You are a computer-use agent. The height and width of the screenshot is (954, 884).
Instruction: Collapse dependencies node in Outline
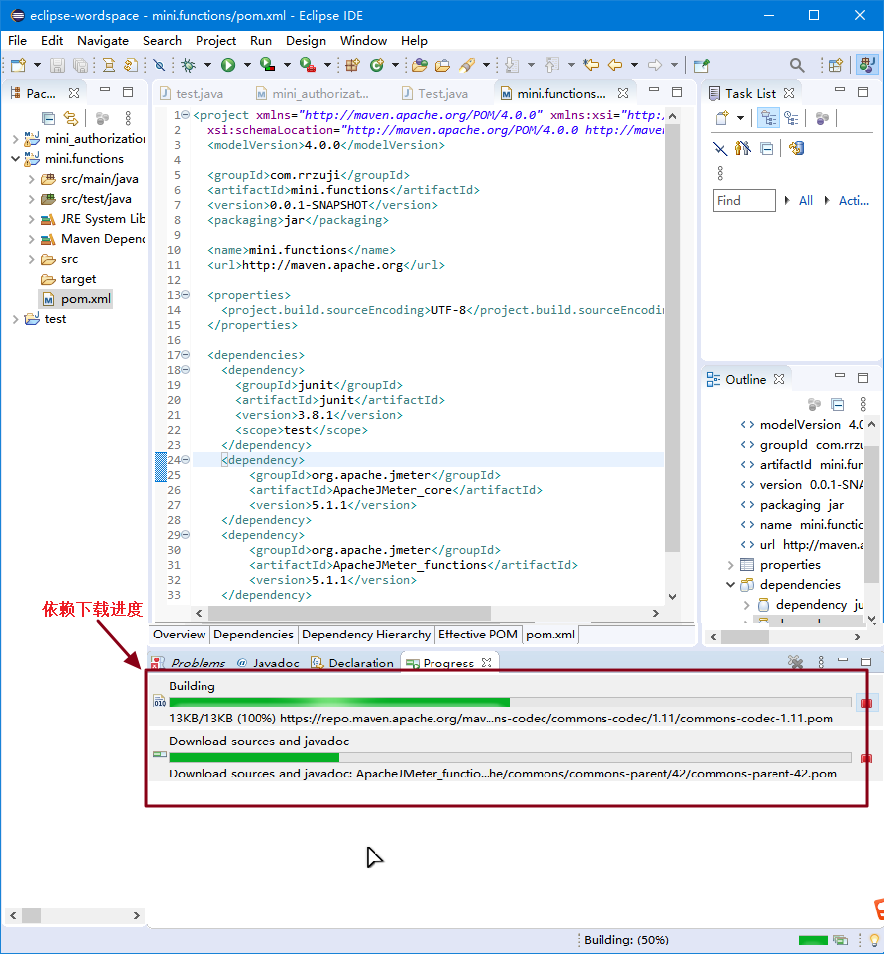click(731, 585)
